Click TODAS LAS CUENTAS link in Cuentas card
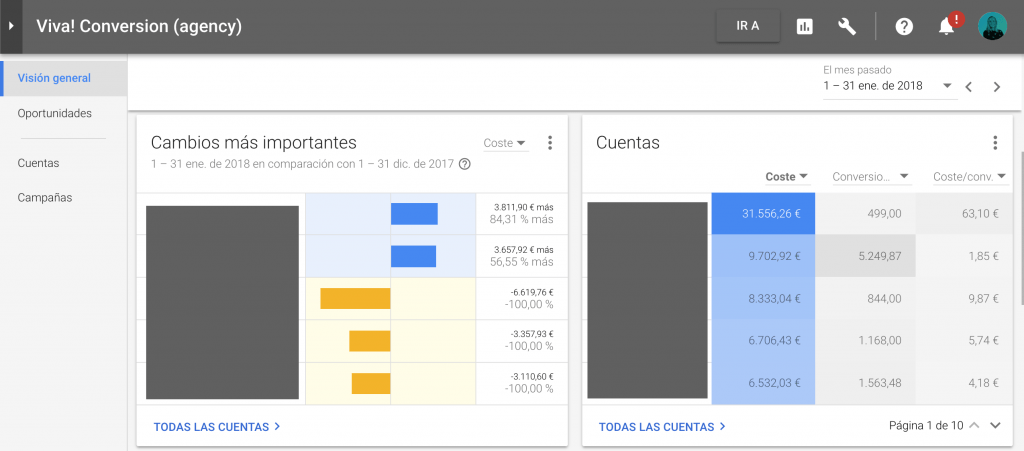 [662, 427]
